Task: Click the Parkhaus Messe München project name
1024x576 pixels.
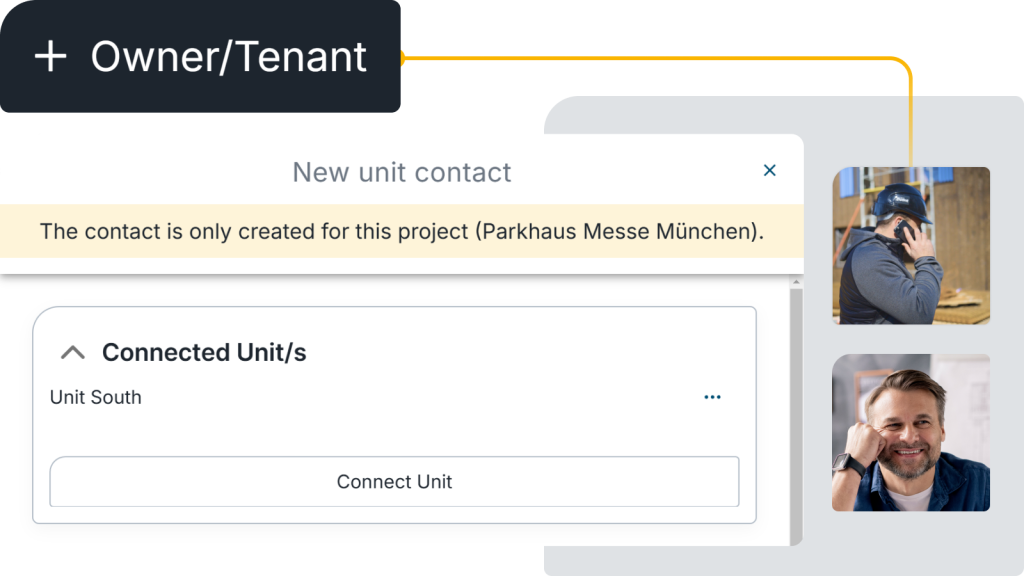Action: pos(616,231)
